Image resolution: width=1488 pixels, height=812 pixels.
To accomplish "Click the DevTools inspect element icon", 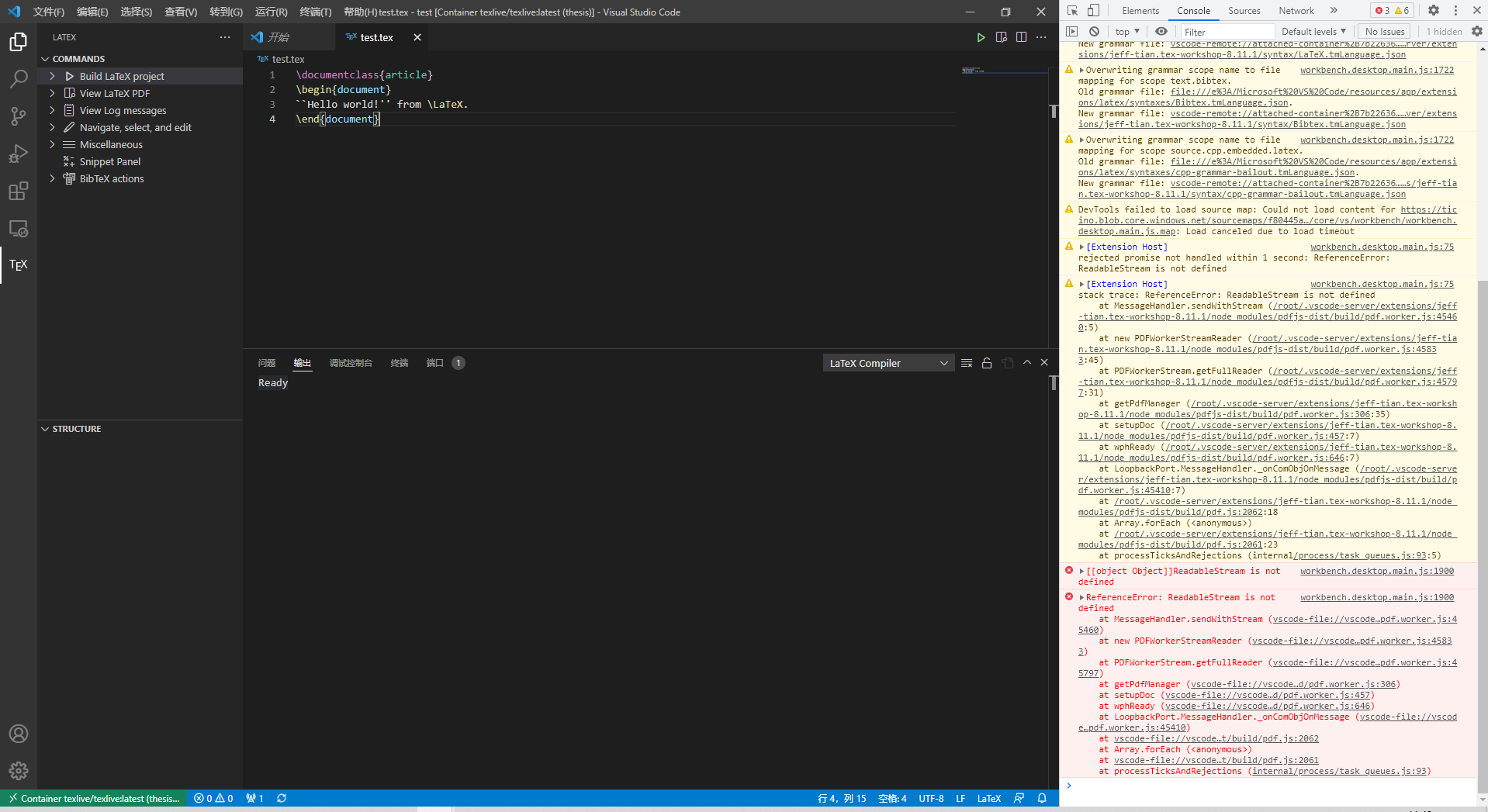I will coord(1072,10).
